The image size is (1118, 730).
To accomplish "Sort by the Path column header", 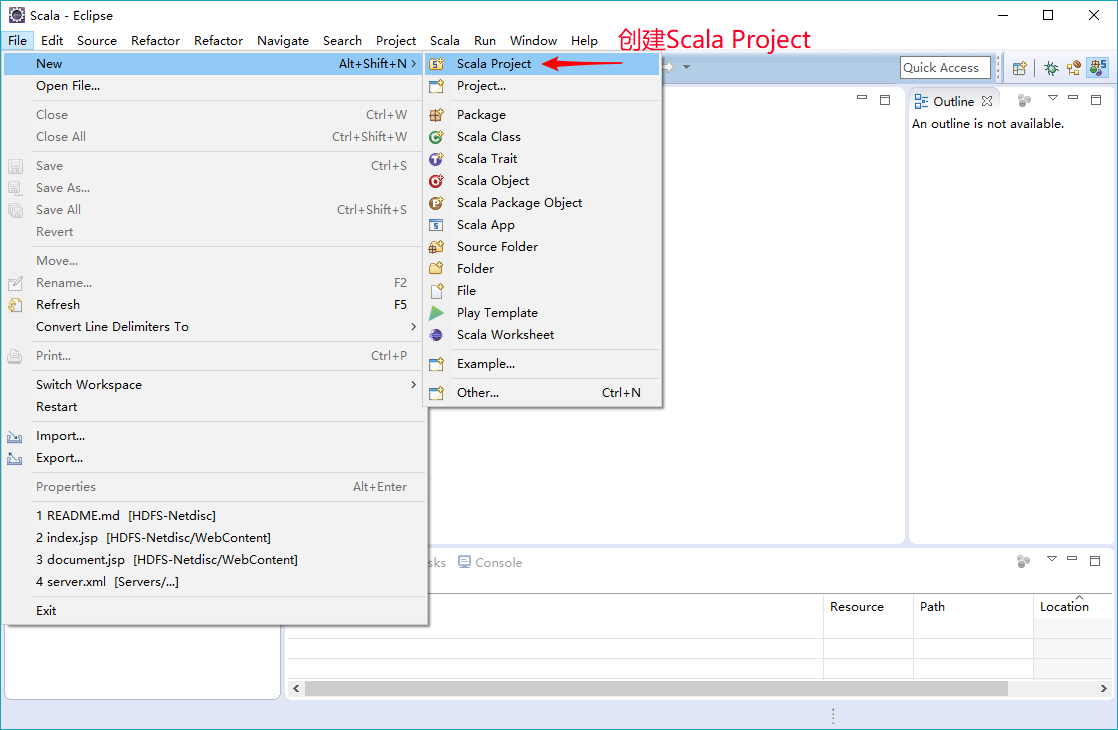I will (x=973, y=607).
